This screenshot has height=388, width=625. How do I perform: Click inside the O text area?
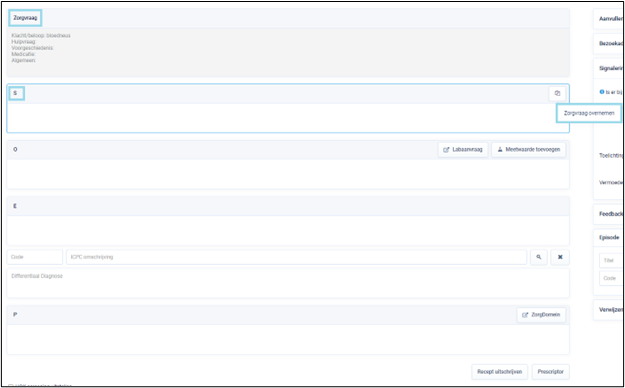pos(288,174)
